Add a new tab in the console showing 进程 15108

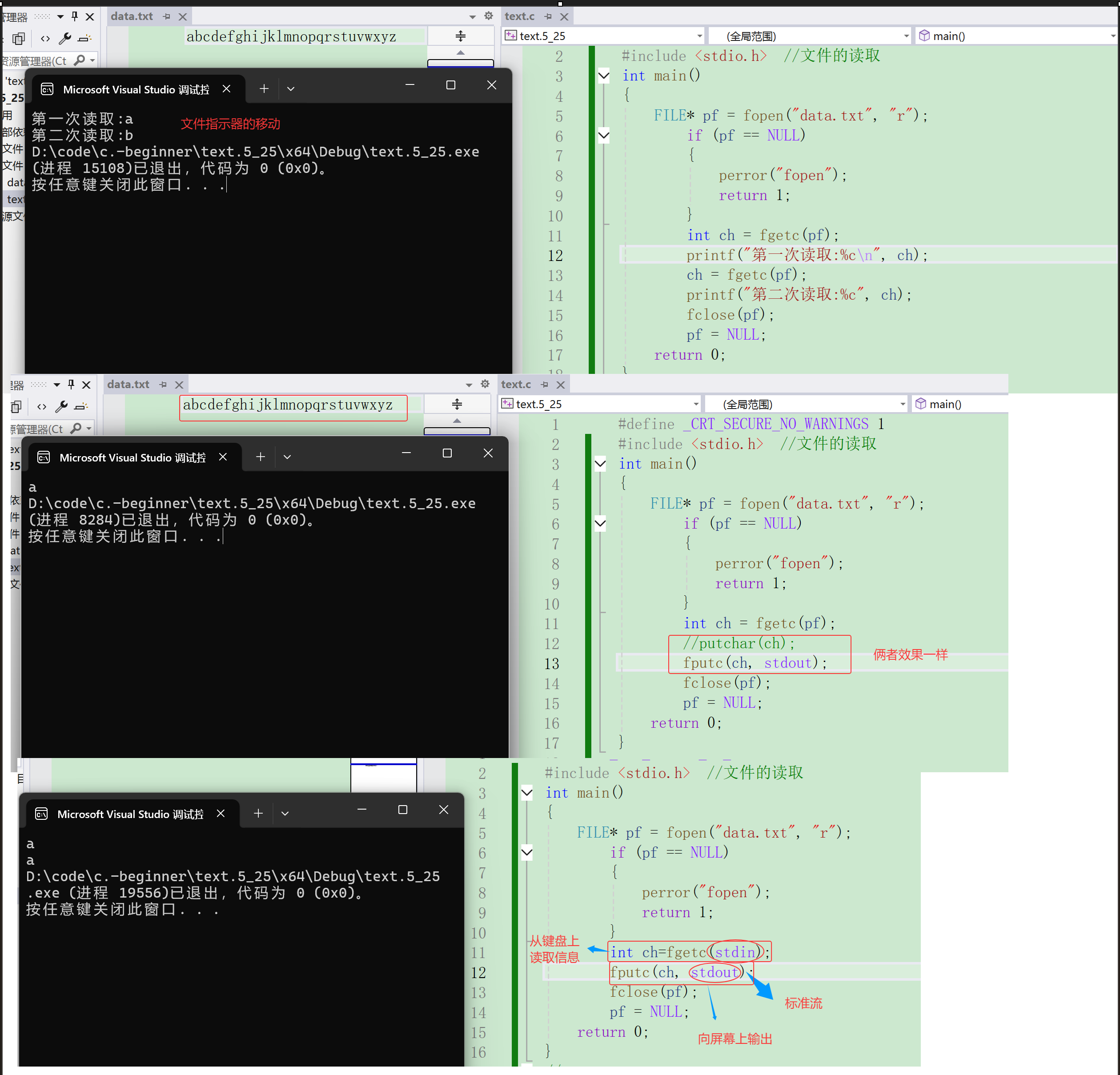tap(263, 88)
